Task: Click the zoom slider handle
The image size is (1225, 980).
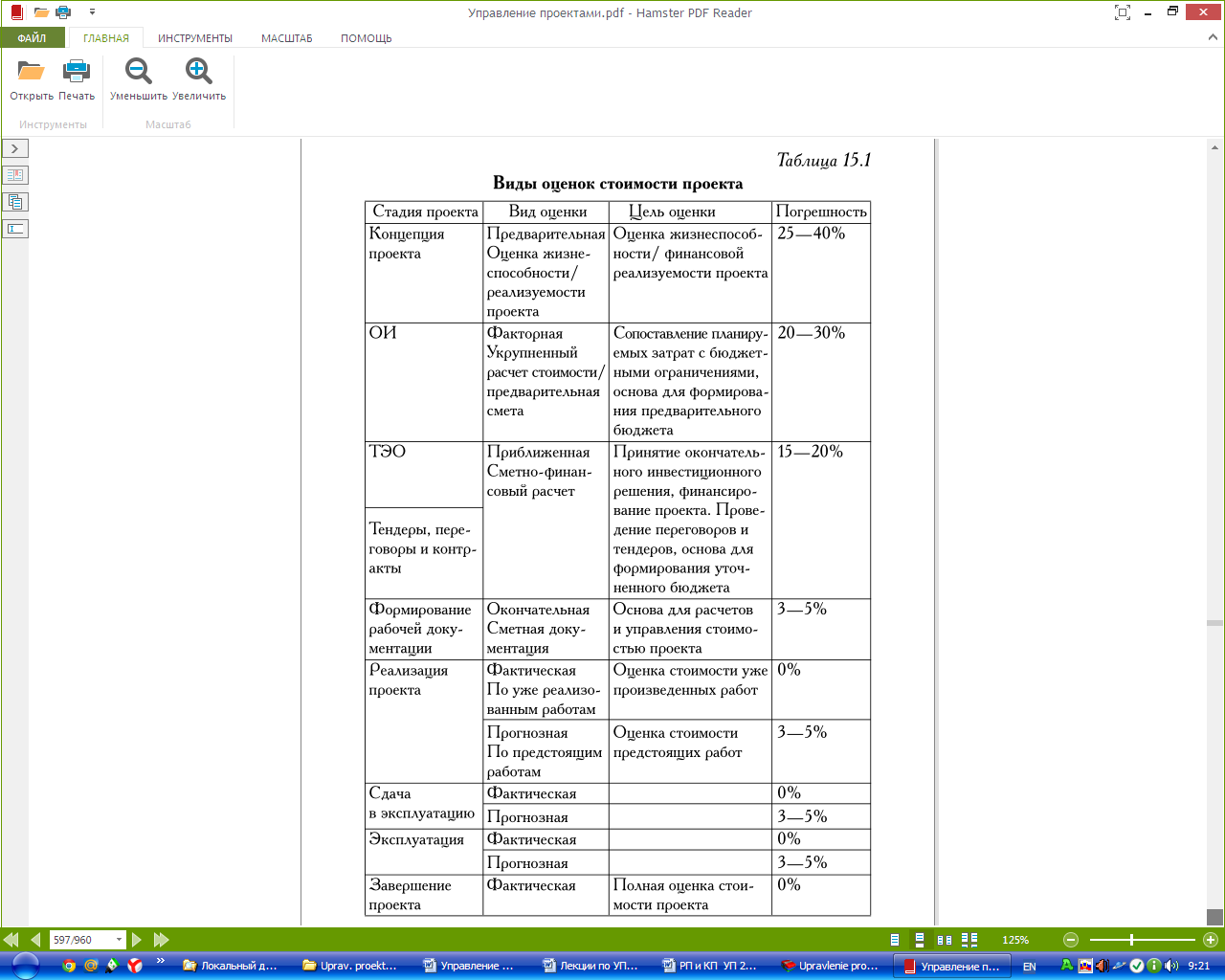Action: tap(1131, 940)
